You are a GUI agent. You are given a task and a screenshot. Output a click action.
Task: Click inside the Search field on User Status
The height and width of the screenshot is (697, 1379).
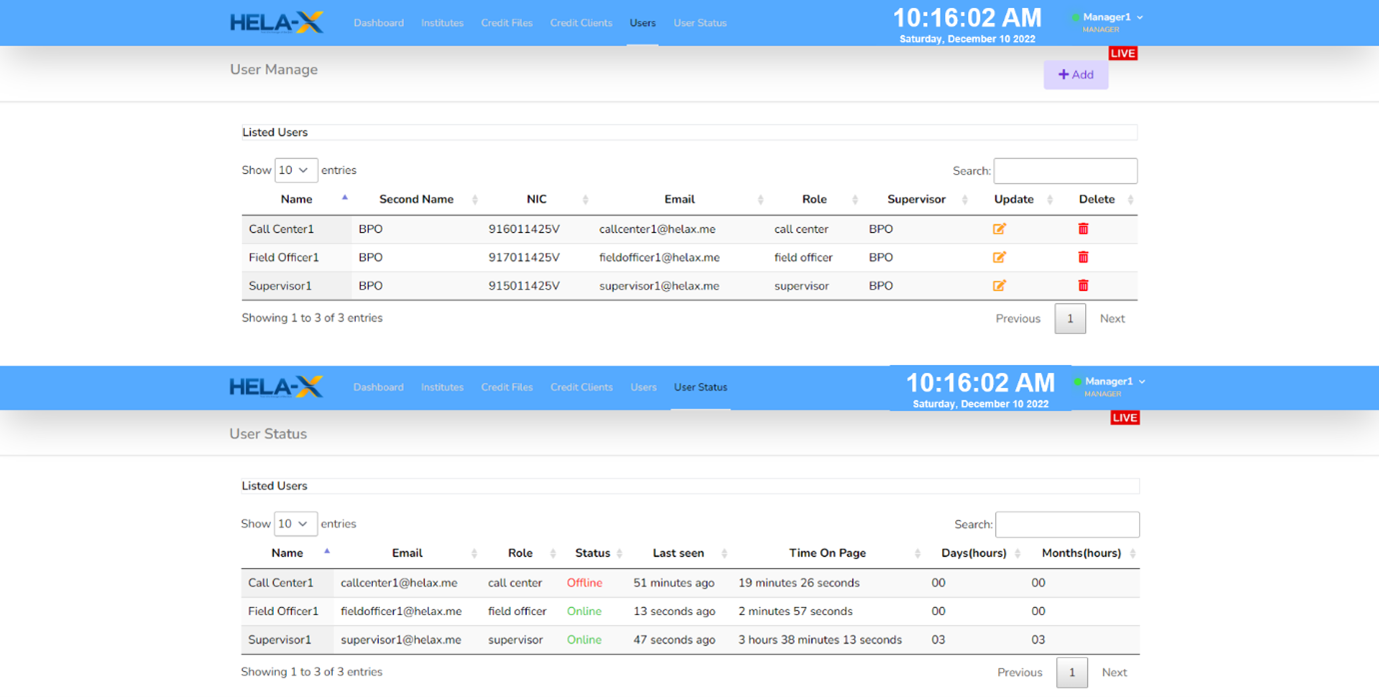click(x=1067, y=524)
